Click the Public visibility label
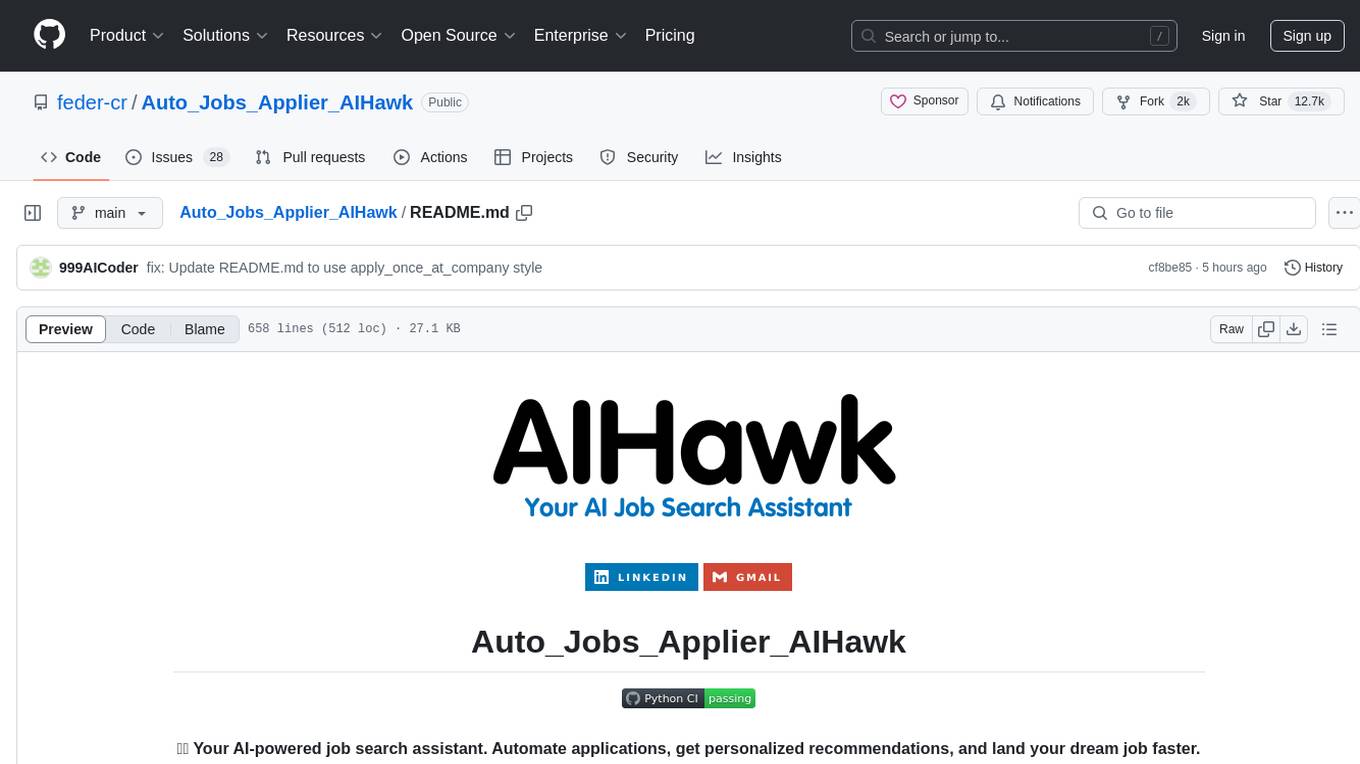This screenshot has height=764, width=1360. tap(445, 102)
